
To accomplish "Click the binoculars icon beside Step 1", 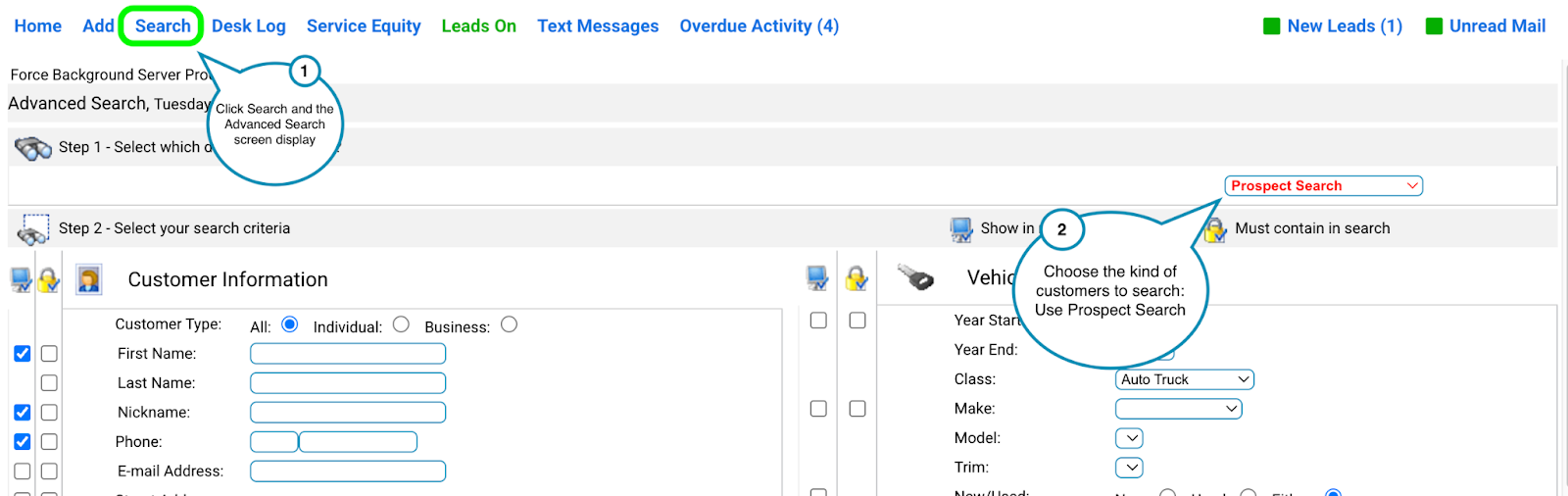I will [32, 148].
